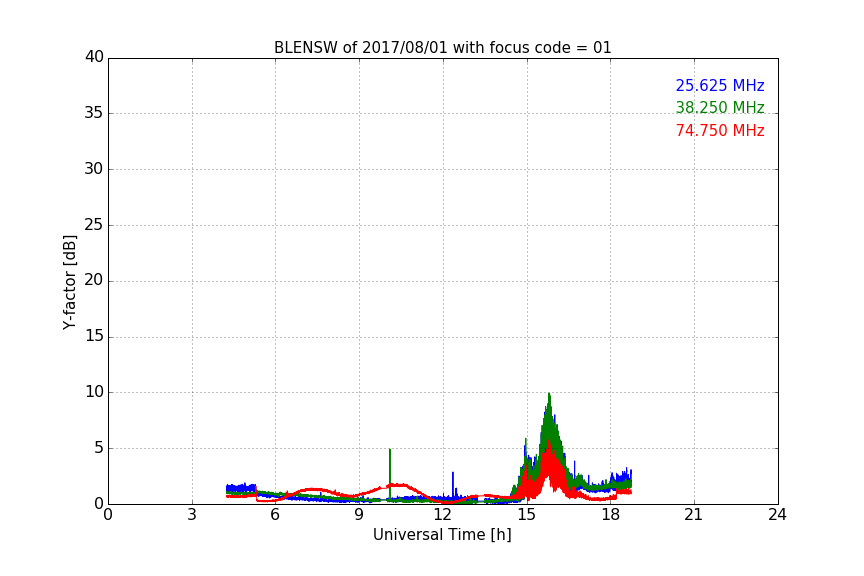
Task: Click the x-axis tick label 21
Action: (694, 515)
